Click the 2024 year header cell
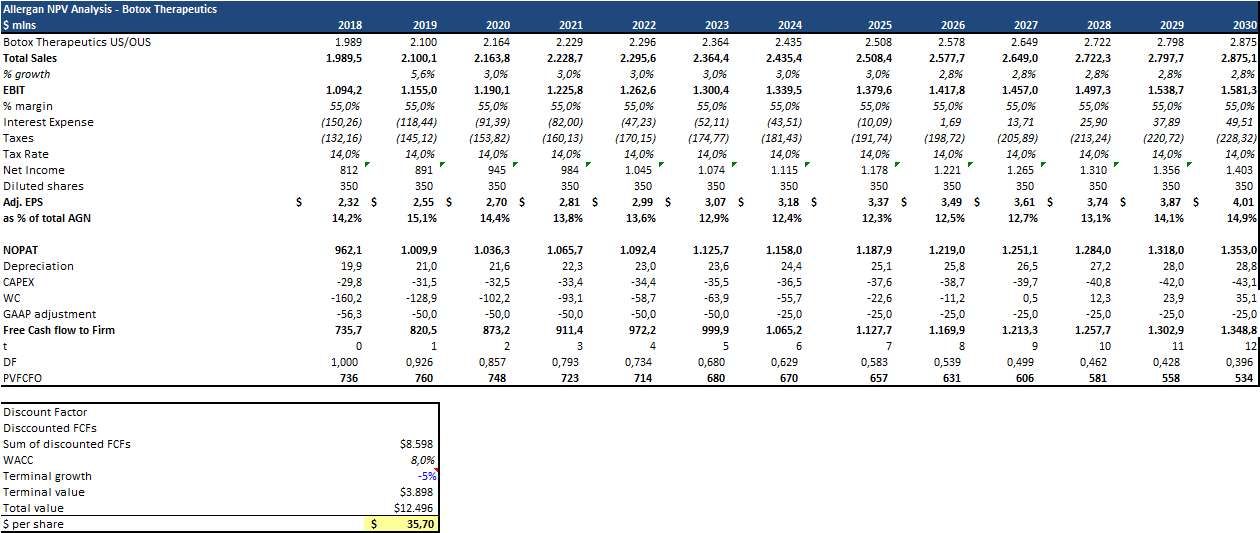The height and width of the screenshot is (533, 1260). click(x=788, y=25)
